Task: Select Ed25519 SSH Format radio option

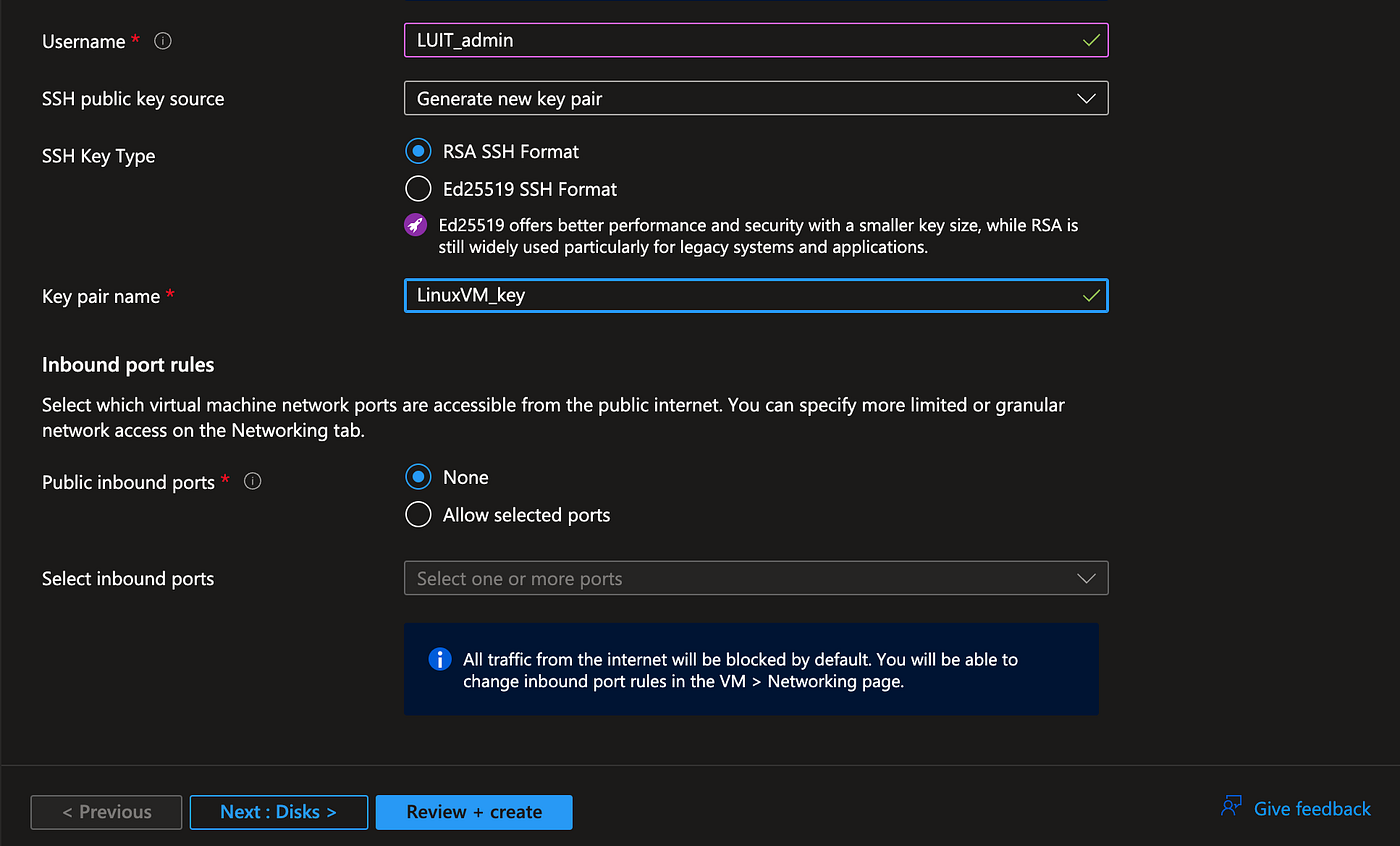Action: [418, 189]
